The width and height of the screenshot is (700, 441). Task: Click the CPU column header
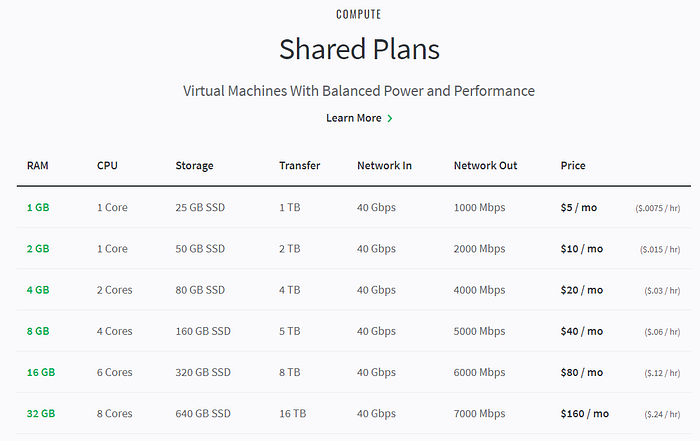(107, 166)
